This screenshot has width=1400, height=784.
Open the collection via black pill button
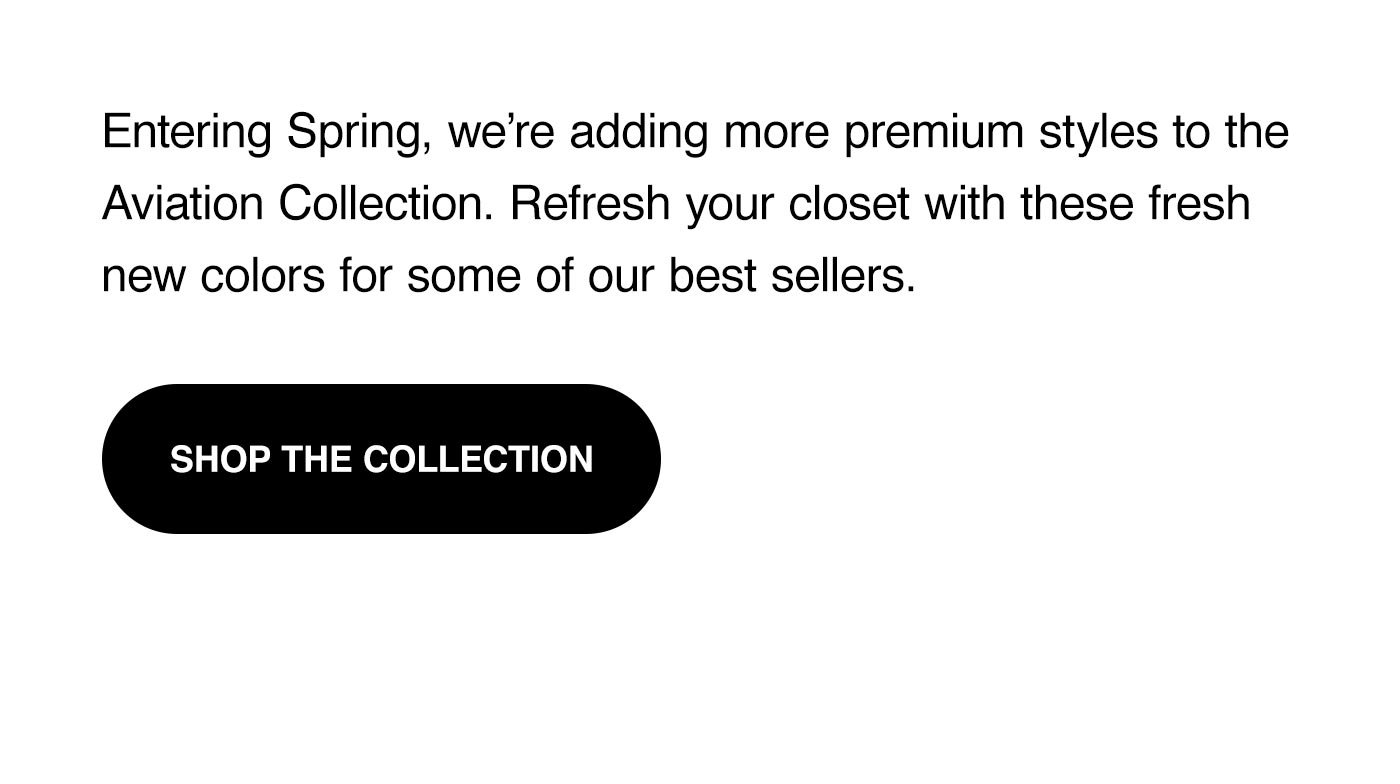[x=381, y=459]
